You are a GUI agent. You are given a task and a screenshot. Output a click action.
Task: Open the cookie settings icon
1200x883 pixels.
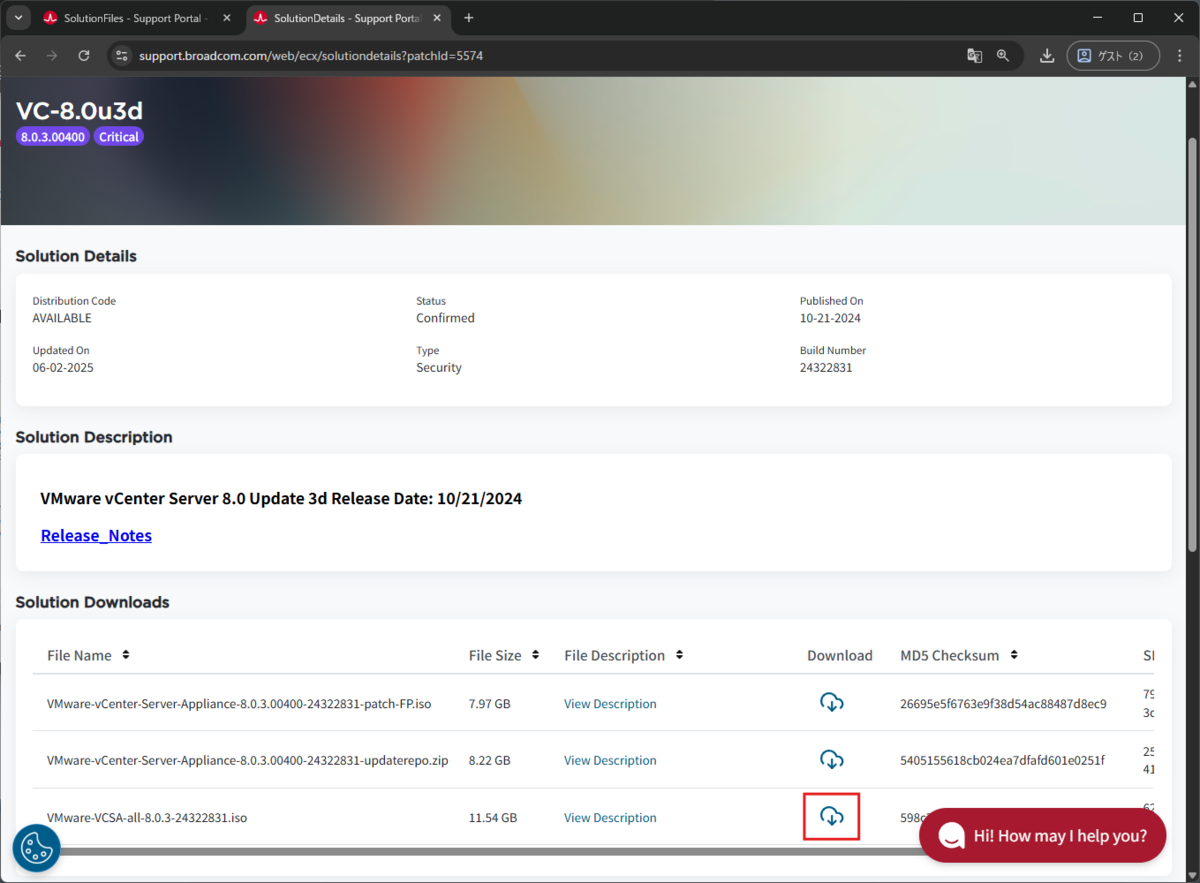37,848
